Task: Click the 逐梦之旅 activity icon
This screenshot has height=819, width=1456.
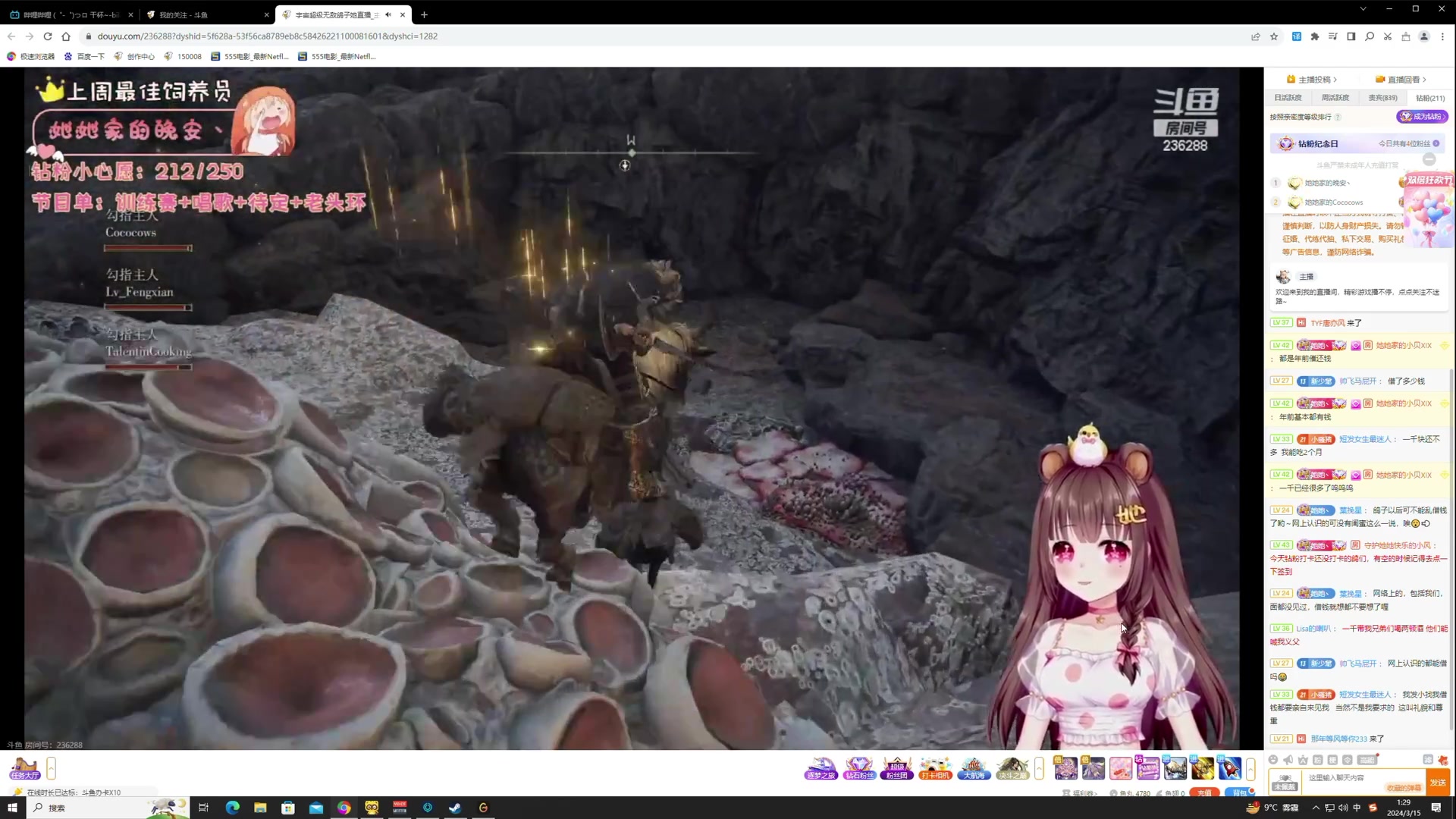Action: [x=821, y=768]
